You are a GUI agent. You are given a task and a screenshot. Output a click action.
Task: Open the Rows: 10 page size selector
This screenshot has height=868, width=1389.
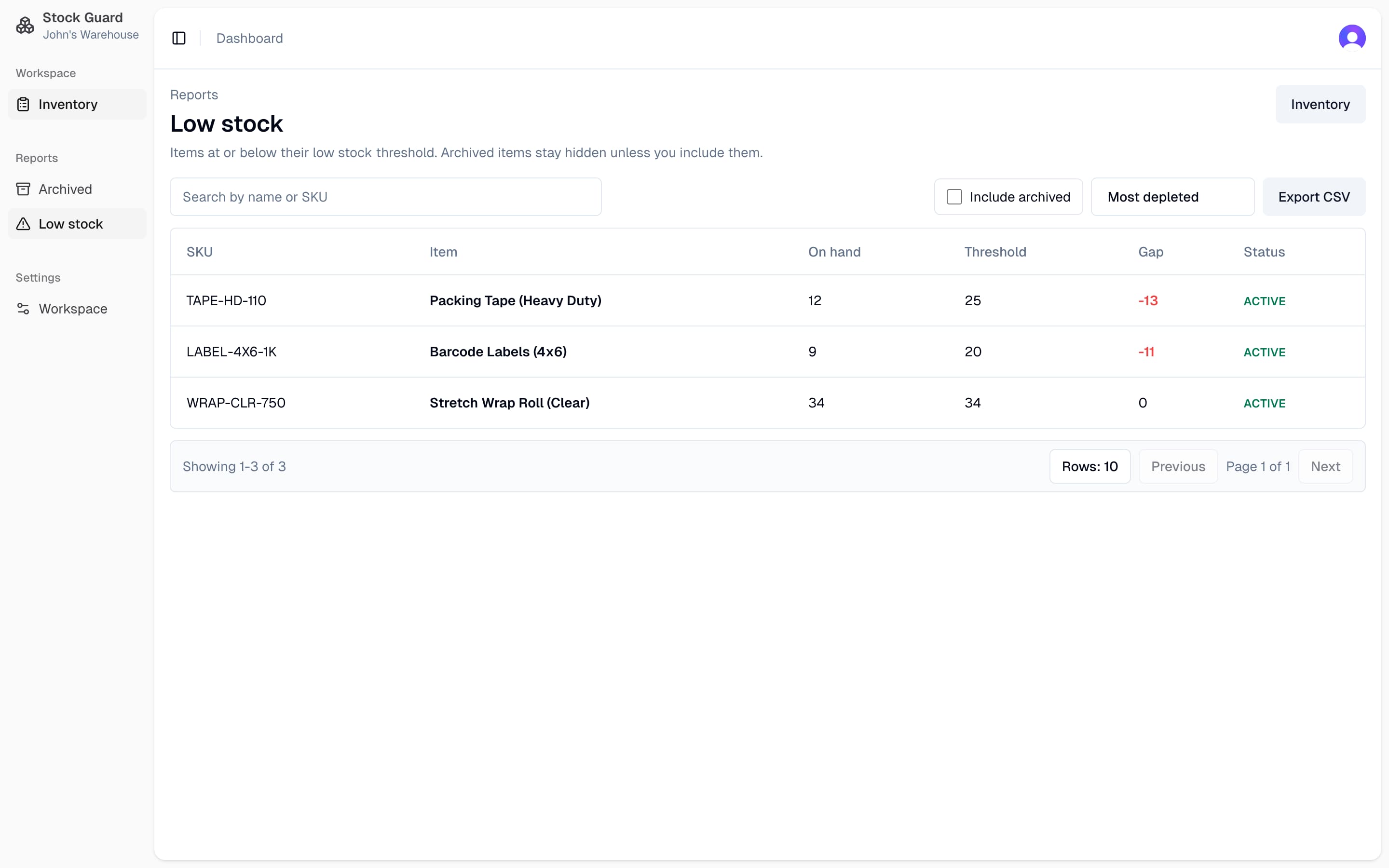tap(1089, 466)
